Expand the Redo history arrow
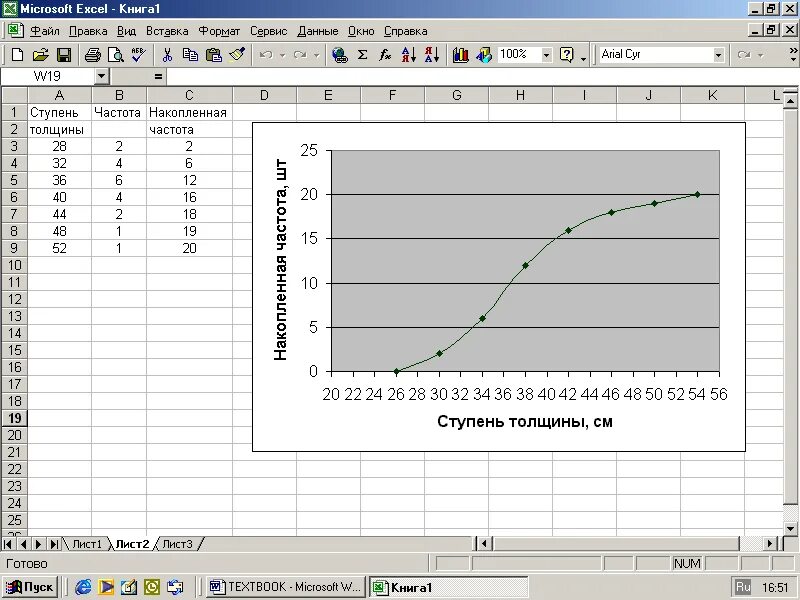This screenshot has height=600, width=800. [x=316, y=55]
